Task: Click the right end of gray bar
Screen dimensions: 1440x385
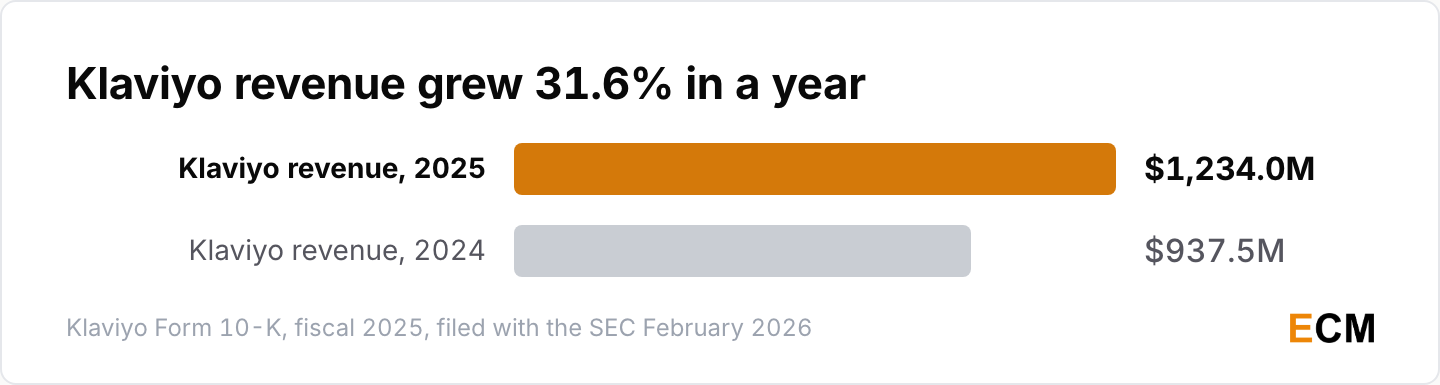Action: coord(963,251)
